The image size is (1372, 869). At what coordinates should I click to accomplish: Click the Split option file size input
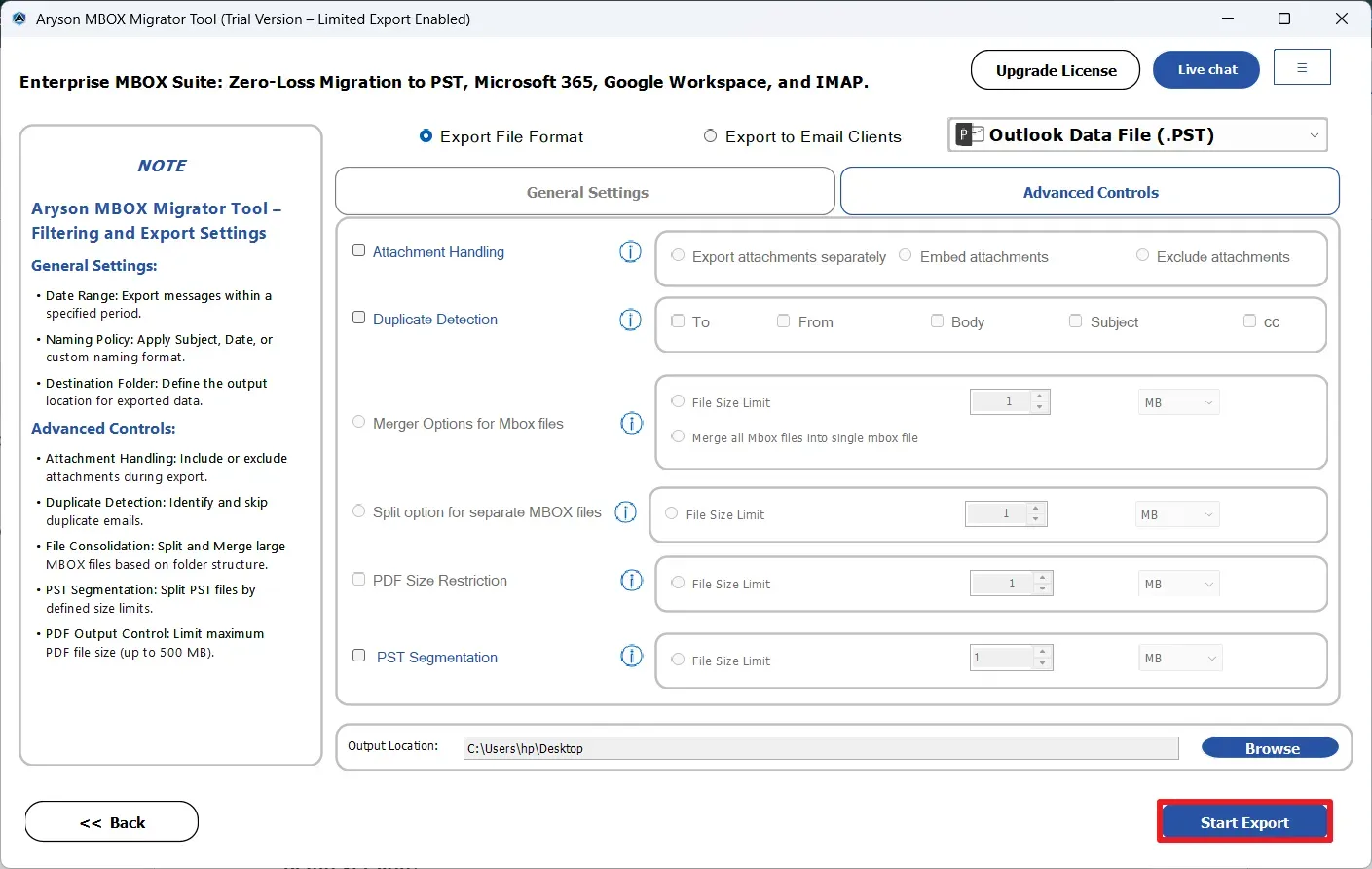tap(996, 513)
